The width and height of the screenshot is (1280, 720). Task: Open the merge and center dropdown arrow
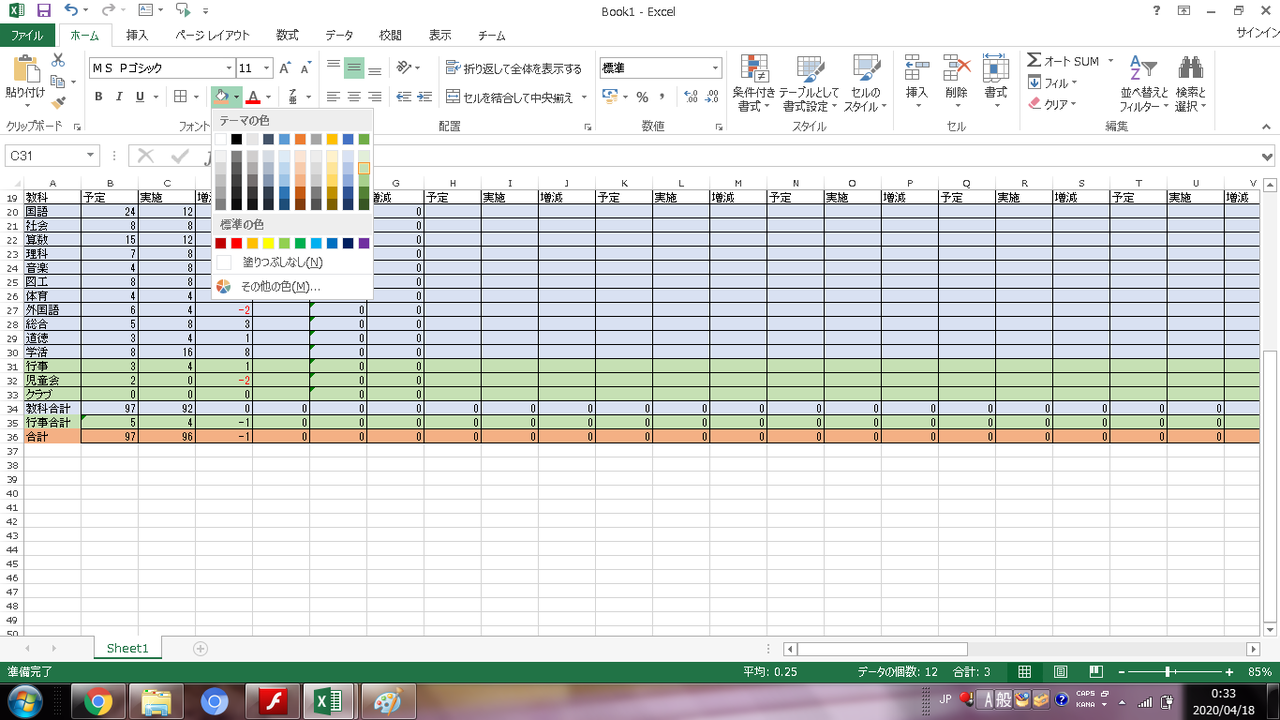[585, 98]
